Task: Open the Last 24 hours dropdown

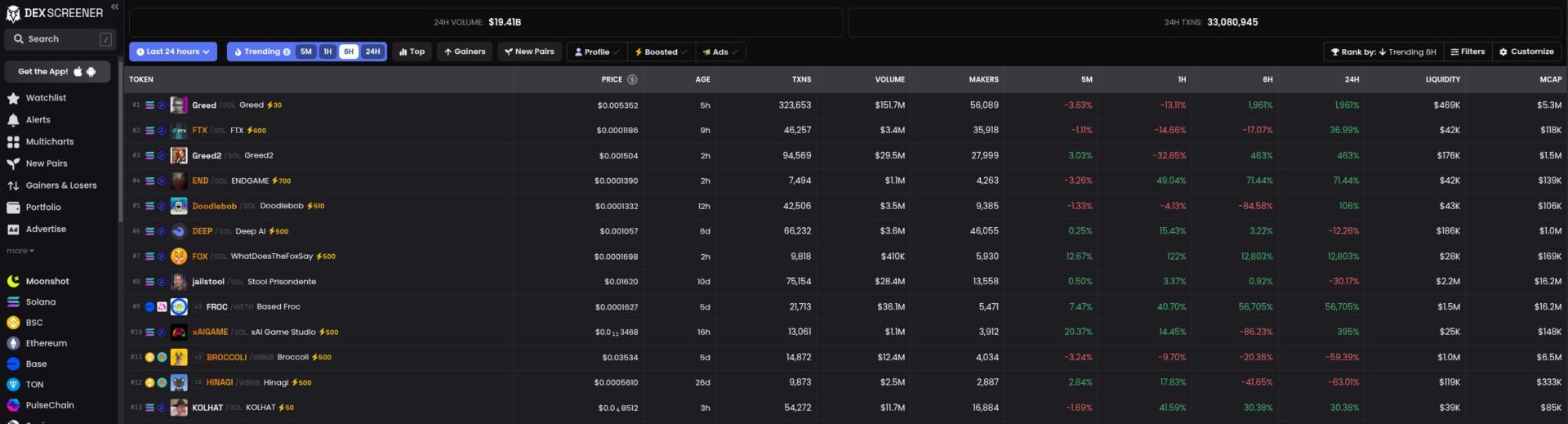Action: (x=173, y=51)
